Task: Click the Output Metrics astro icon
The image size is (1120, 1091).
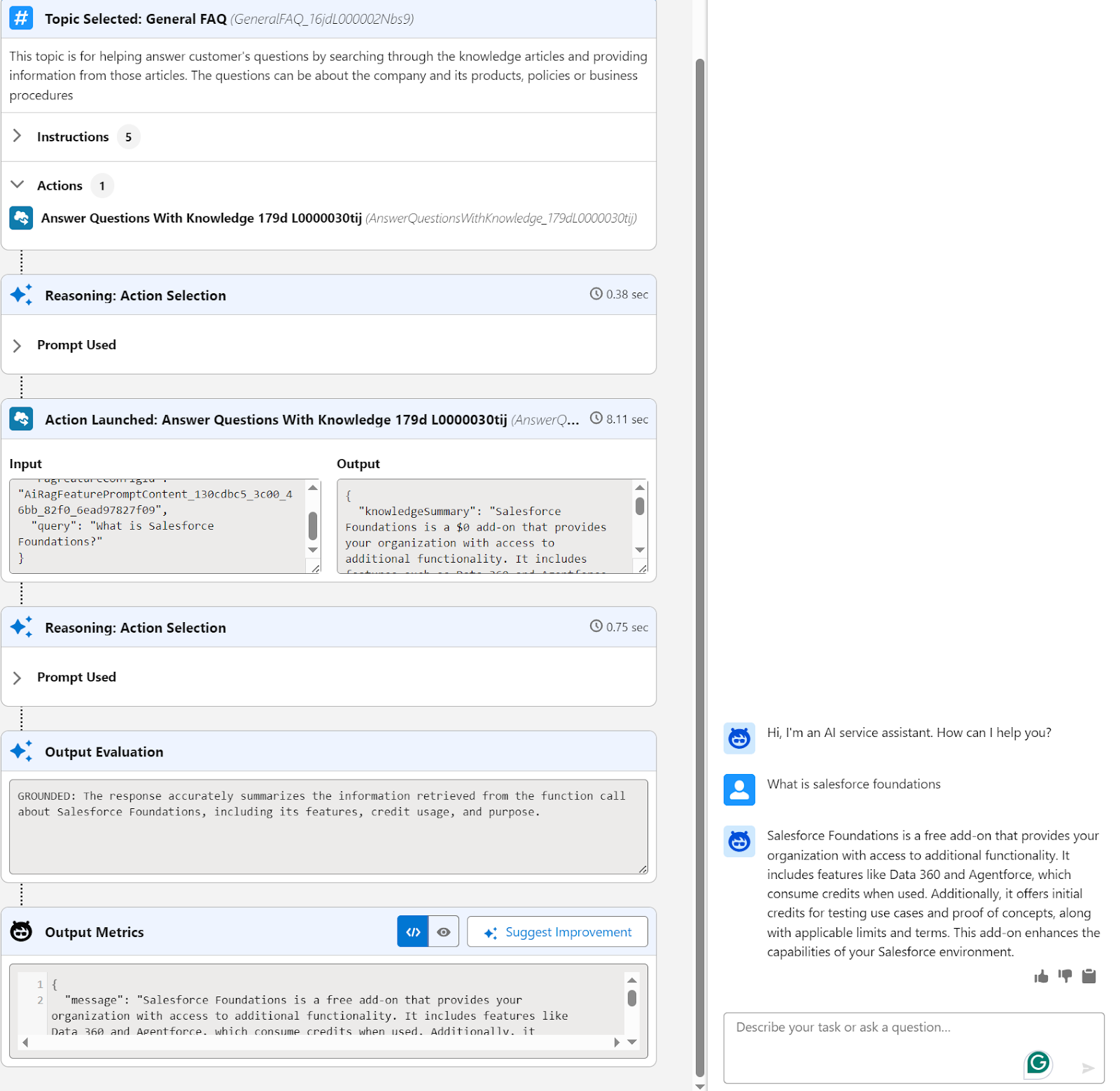Action: pyautogui.click(x=21, y=931)
